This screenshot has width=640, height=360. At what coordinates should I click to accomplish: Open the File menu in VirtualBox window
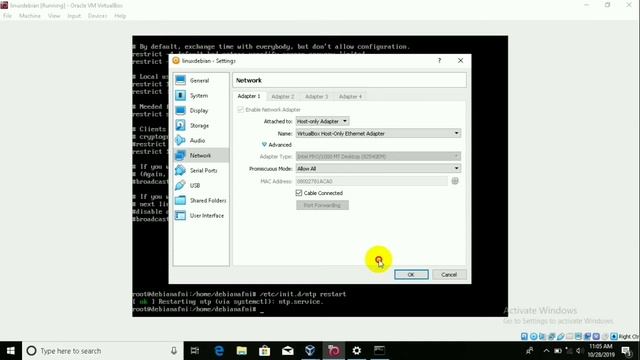pos(7,16)
